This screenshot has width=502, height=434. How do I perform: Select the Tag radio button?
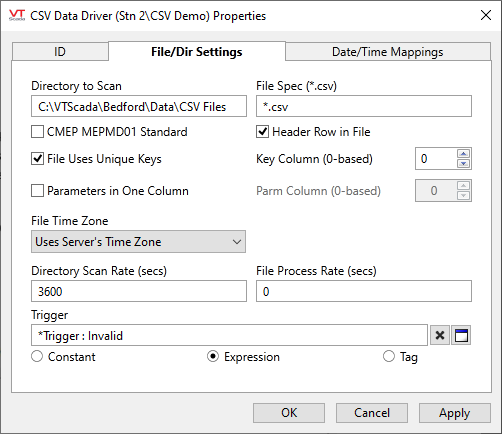(389, 356)
